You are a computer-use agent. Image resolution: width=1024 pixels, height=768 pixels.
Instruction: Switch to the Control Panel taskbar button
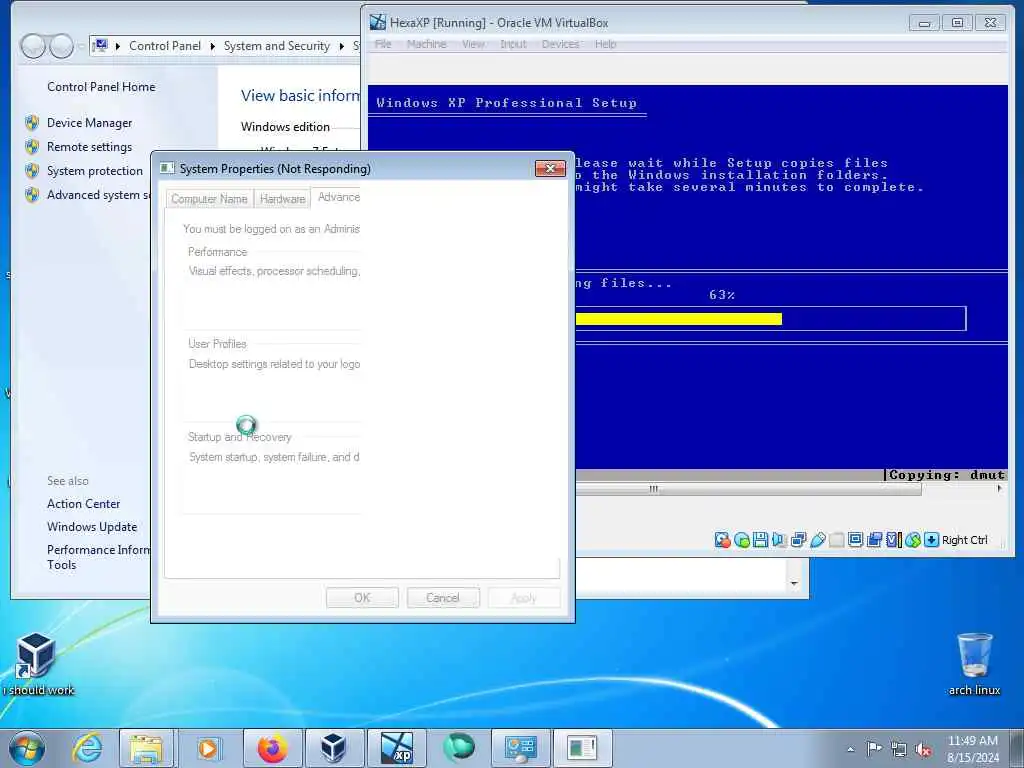coord(521,748)
